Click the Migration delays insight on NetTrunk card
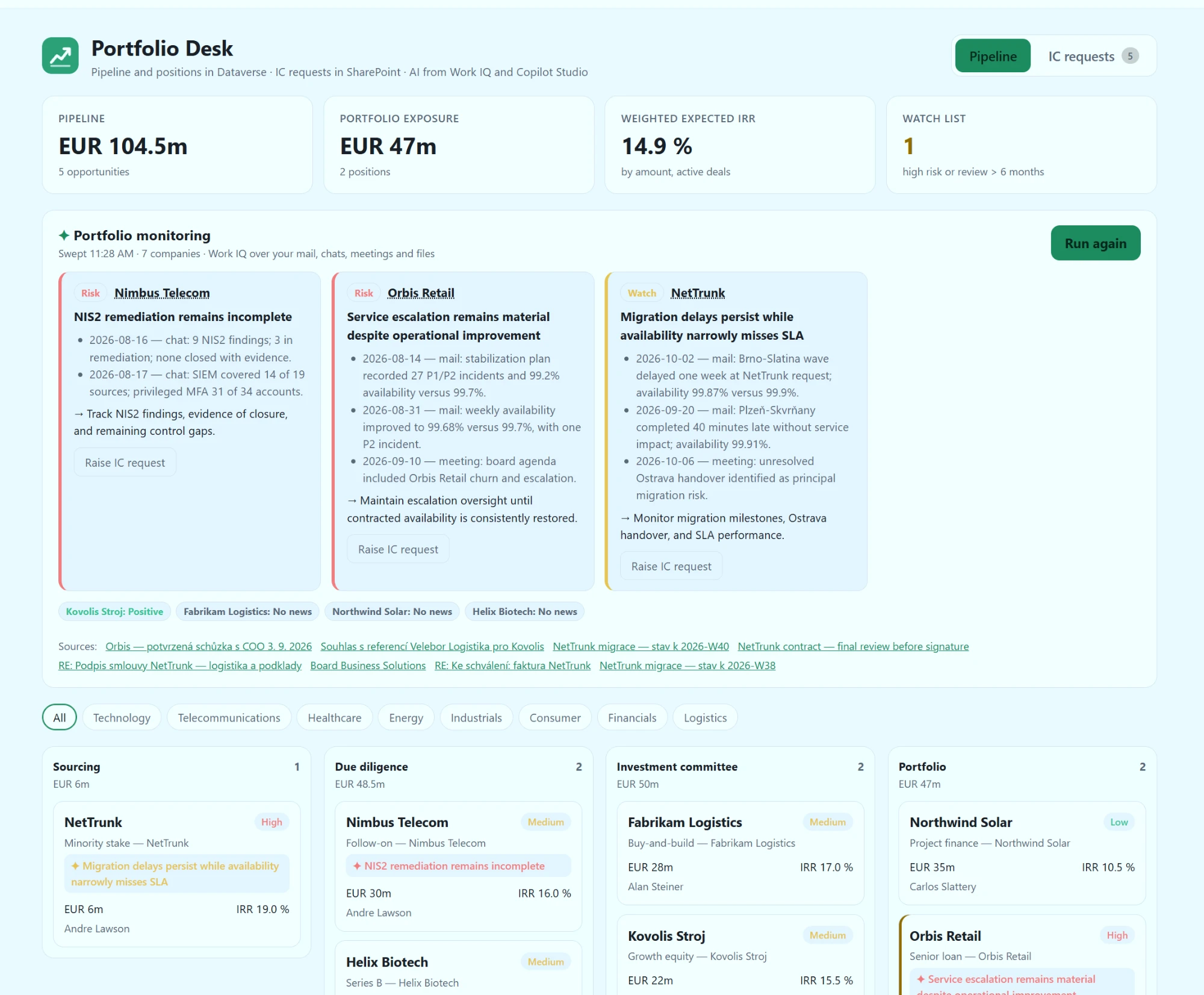 click(x=176, y=873)
